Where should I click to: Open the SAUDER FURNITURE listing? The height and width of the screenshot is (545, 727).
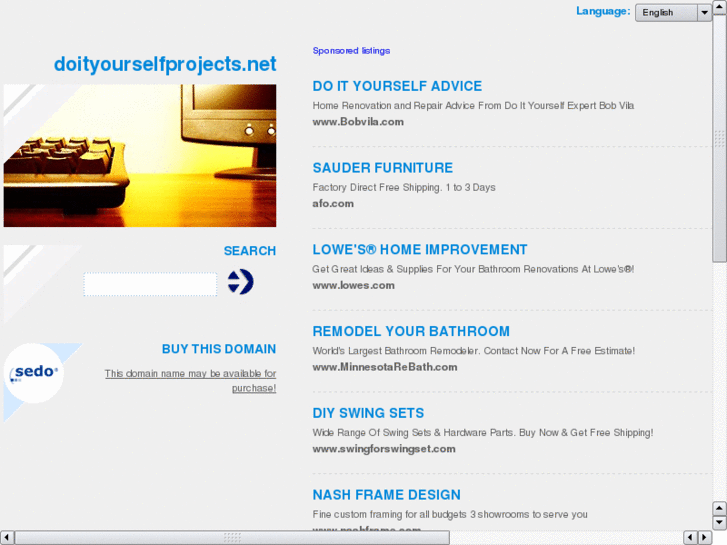coord(383,168)
